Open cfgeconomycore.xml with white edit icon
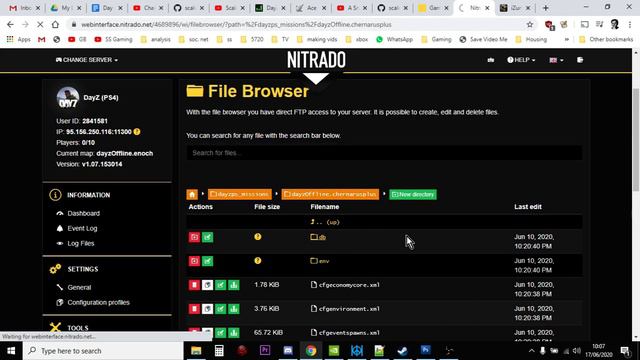Screen dimensions: 640x360 [207, 285]
